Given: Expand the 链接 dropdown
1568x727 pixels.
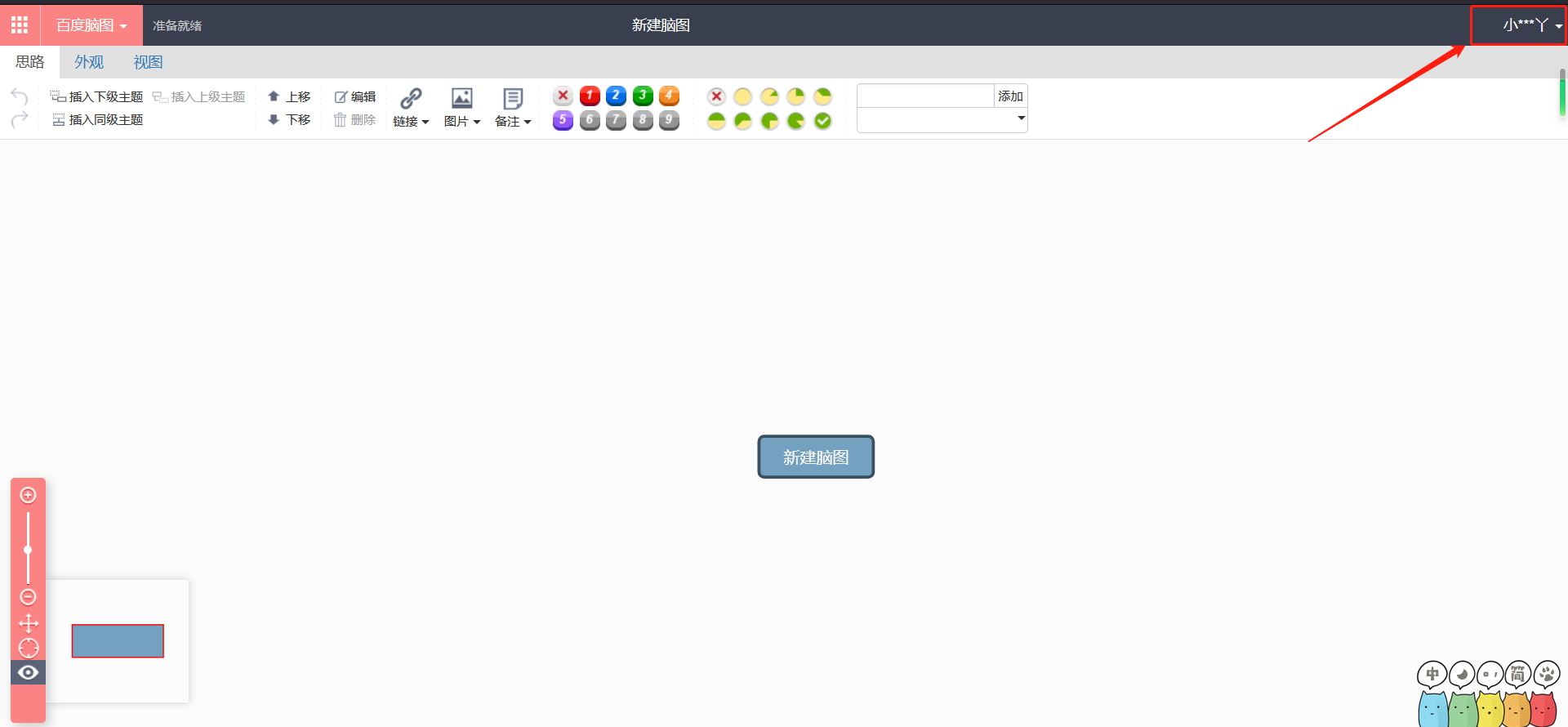Looking at the screenshot, I should (411, 121).
